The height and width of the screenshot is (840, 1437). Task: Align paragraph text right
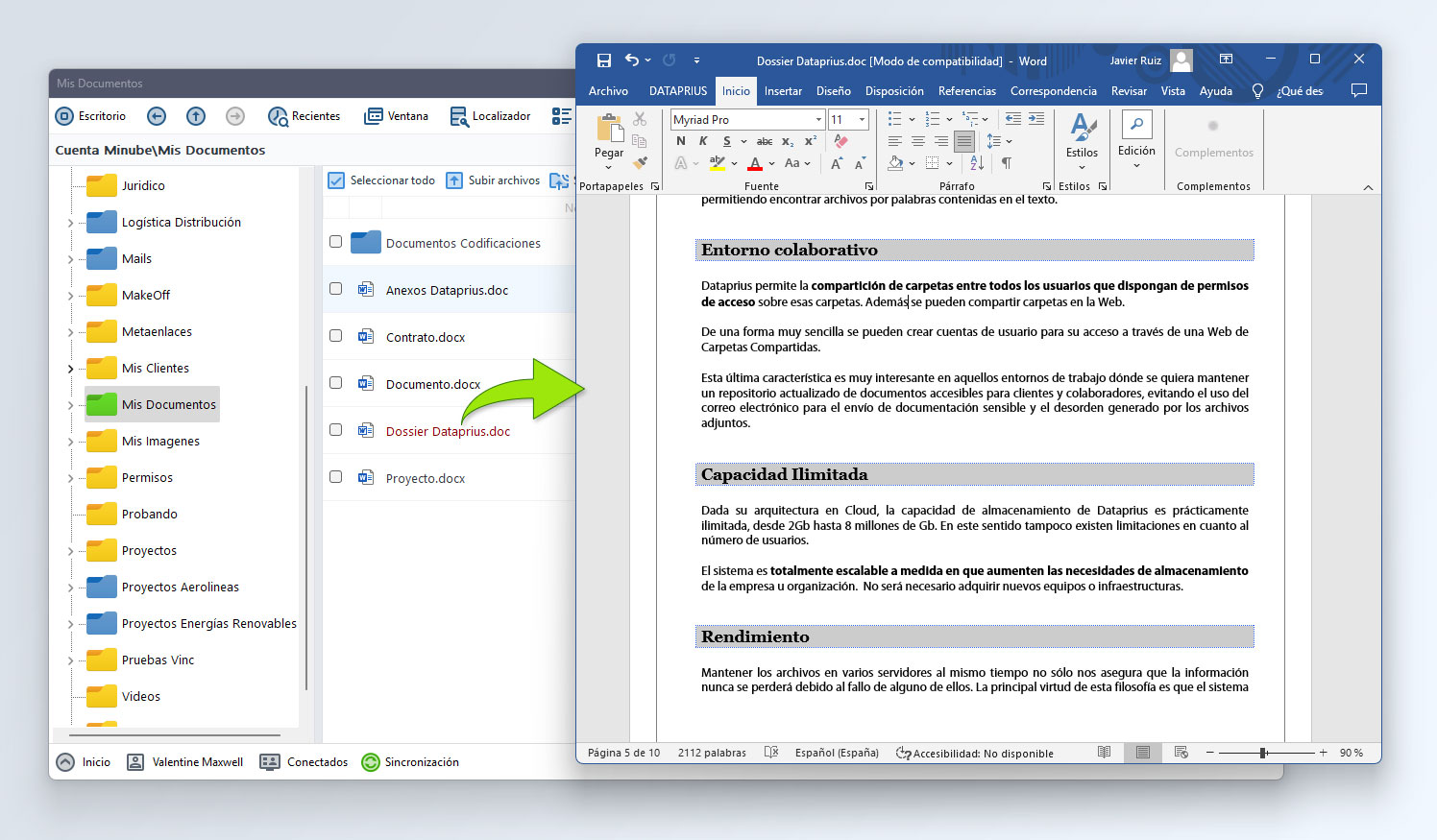941,141
